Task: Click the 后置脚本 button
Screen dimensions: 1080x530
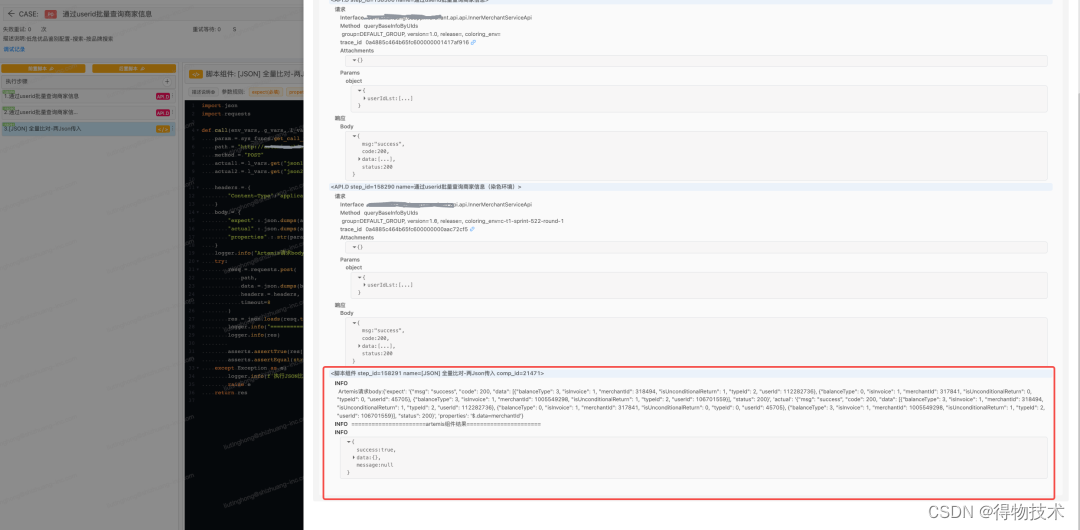Action: [x=134, y=68]
